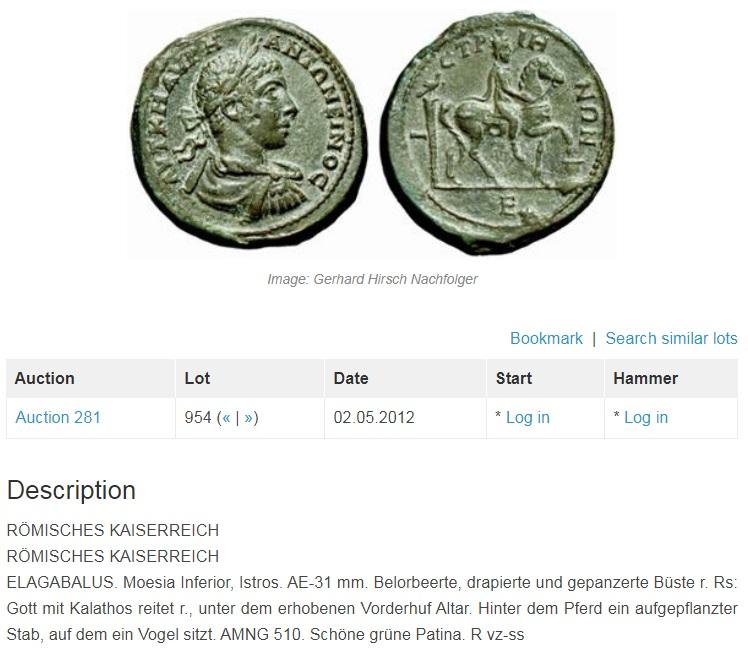Click Log in under Hammer column

[x=646, y=418]
